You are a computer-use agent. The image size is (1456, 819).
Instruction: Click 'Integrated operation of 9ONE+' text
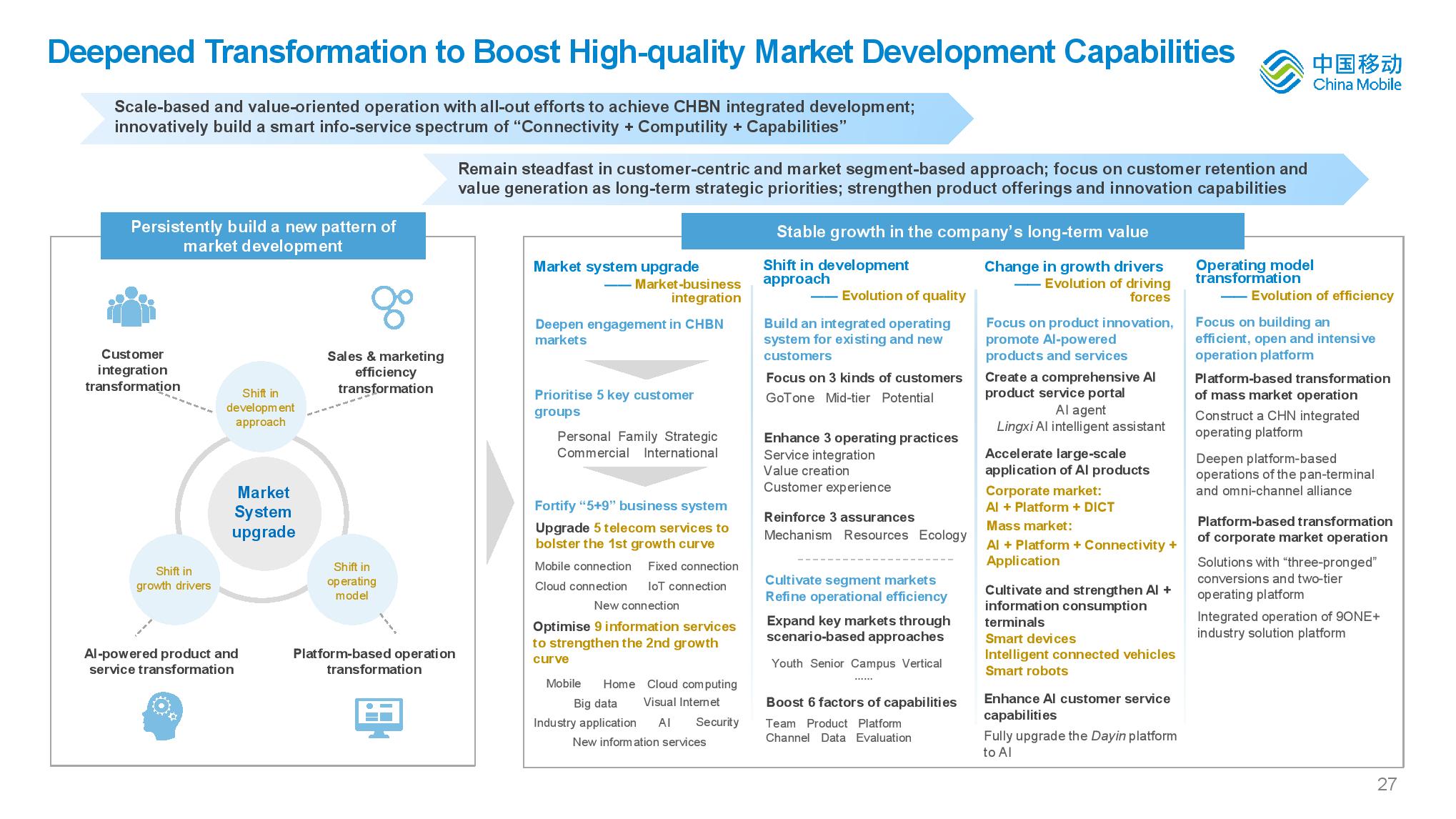click(x=1288, y=617)
